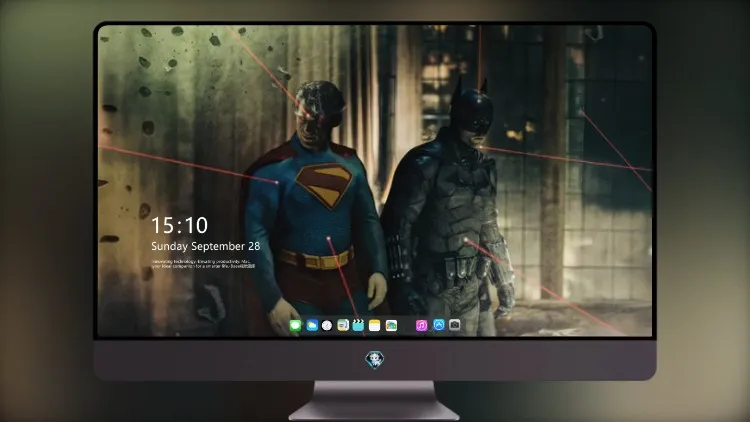750x422 pixels.
Task: Open the yellow-green document app beside the clock
Action: point(343,325)
